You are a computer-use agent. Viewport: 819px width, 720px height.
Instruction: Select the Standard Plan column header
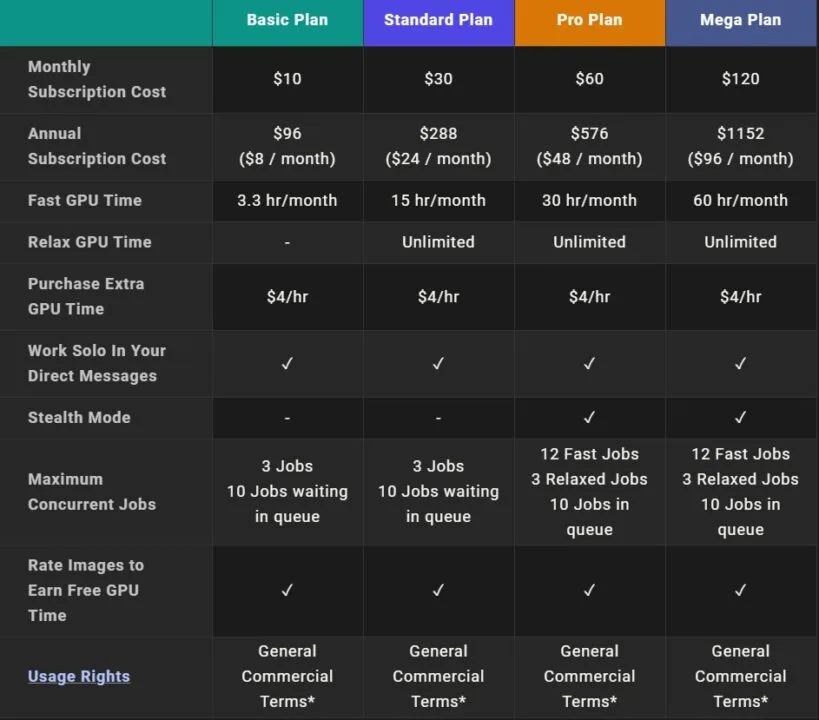pyautogui.click(x=438, y=20)
